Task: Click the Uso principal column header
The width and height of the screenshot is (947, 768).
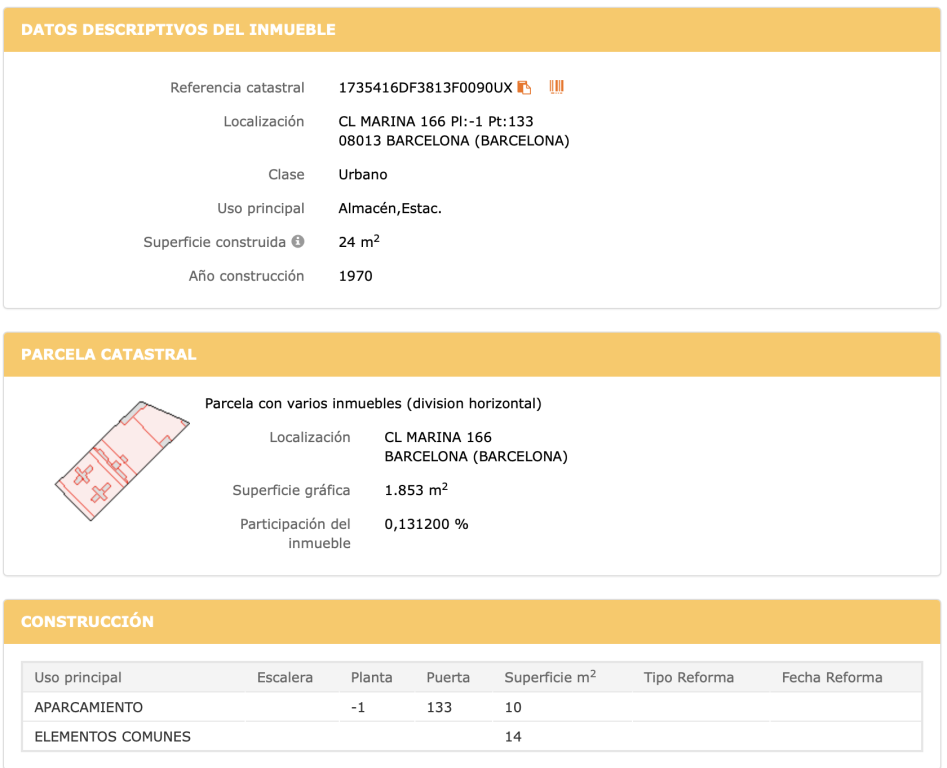Action: click(78, 677)
